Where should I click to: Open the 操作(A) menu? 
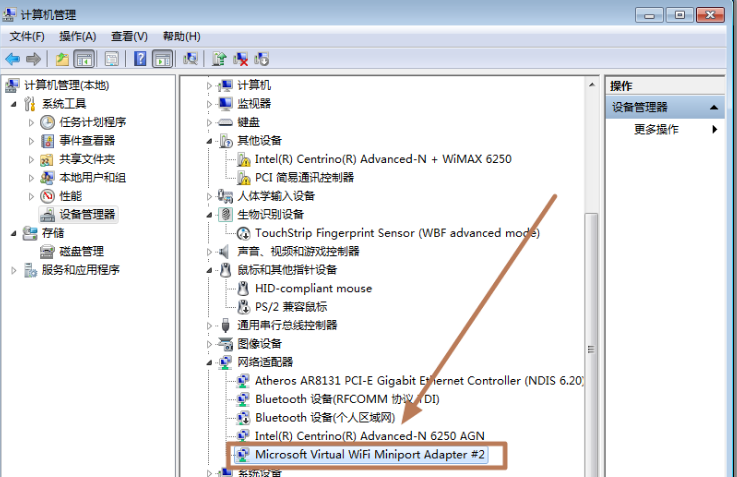pyautogui.click(x=78, y=36)
